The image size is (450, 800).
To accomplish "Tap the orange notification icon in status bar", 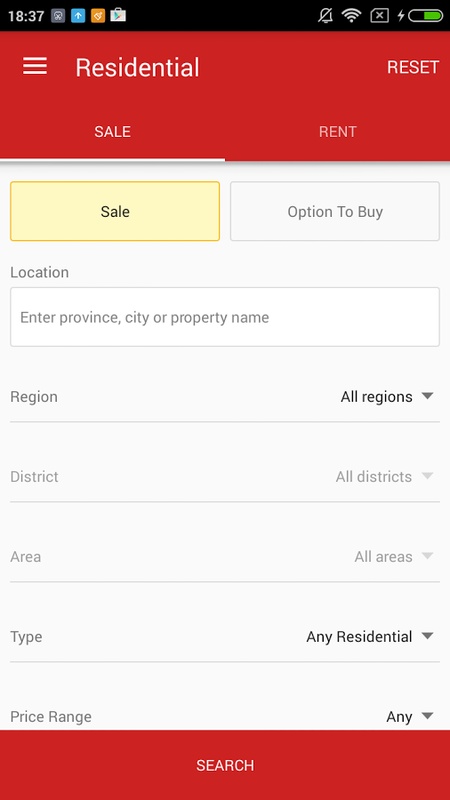I will click(x=98, y=16).
